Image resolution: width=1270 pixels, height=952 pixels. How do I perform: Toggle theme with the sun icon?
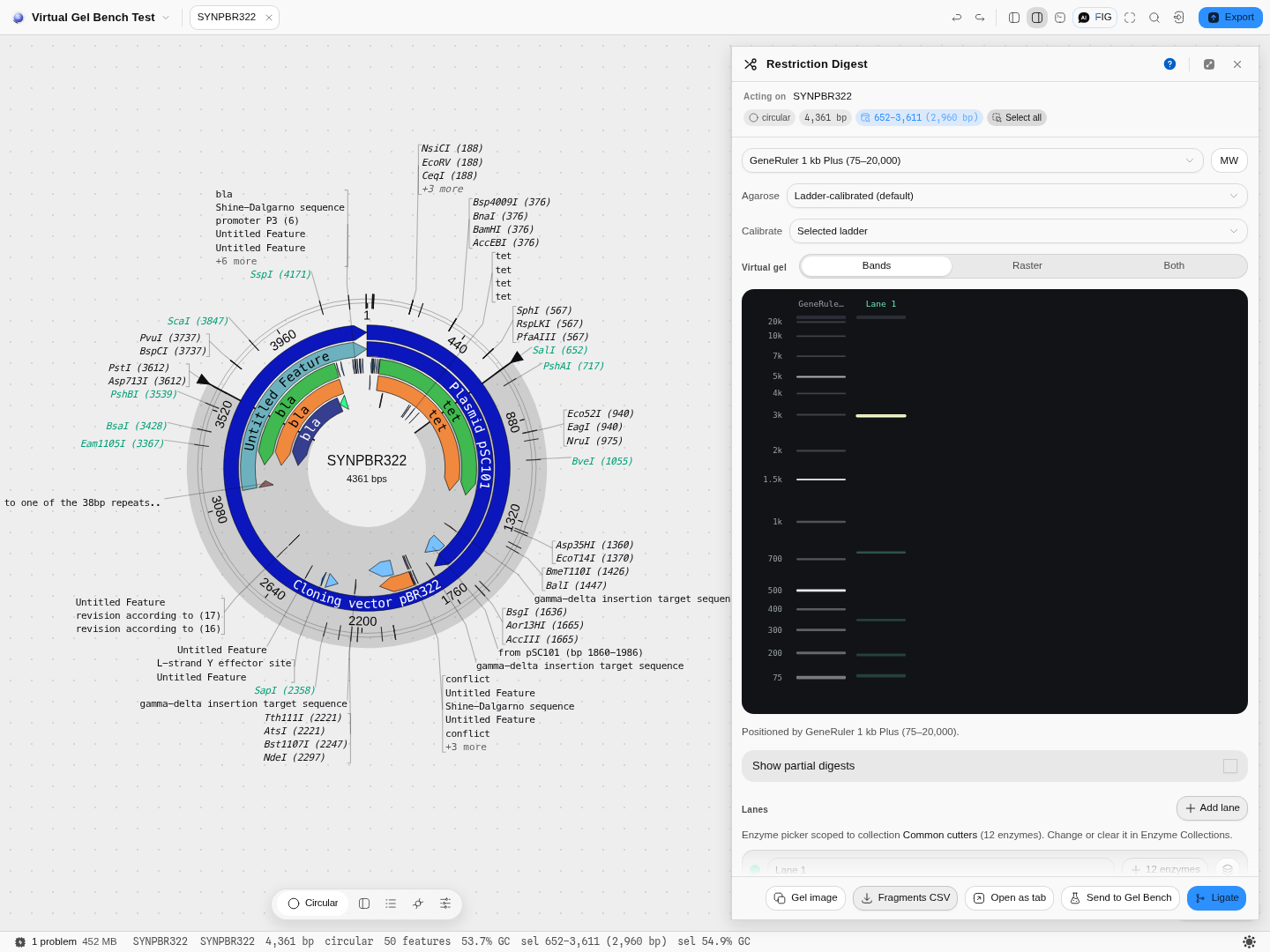1249,941
